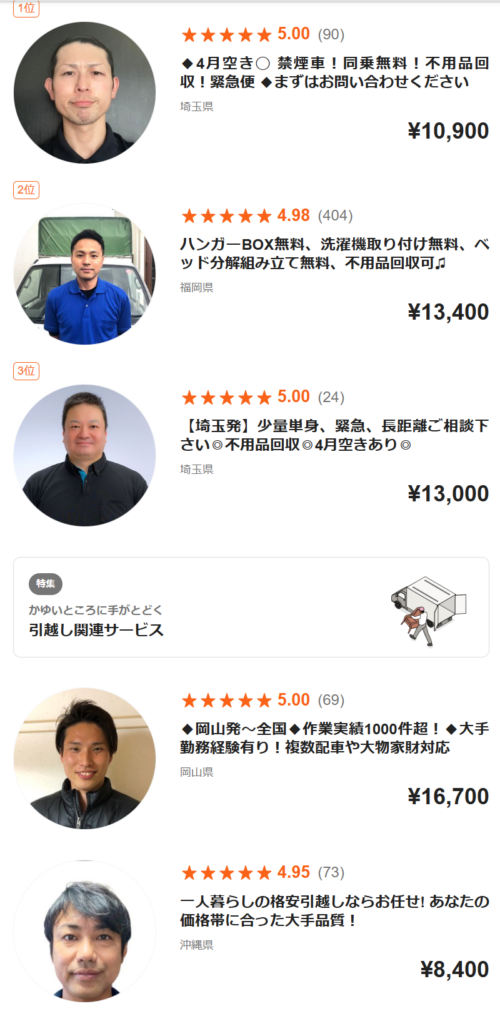Viewport: 500px width, 1024px height.
Task: Open listing 一人暮らしの格安引越しならお任せ!
Action: 335,911
